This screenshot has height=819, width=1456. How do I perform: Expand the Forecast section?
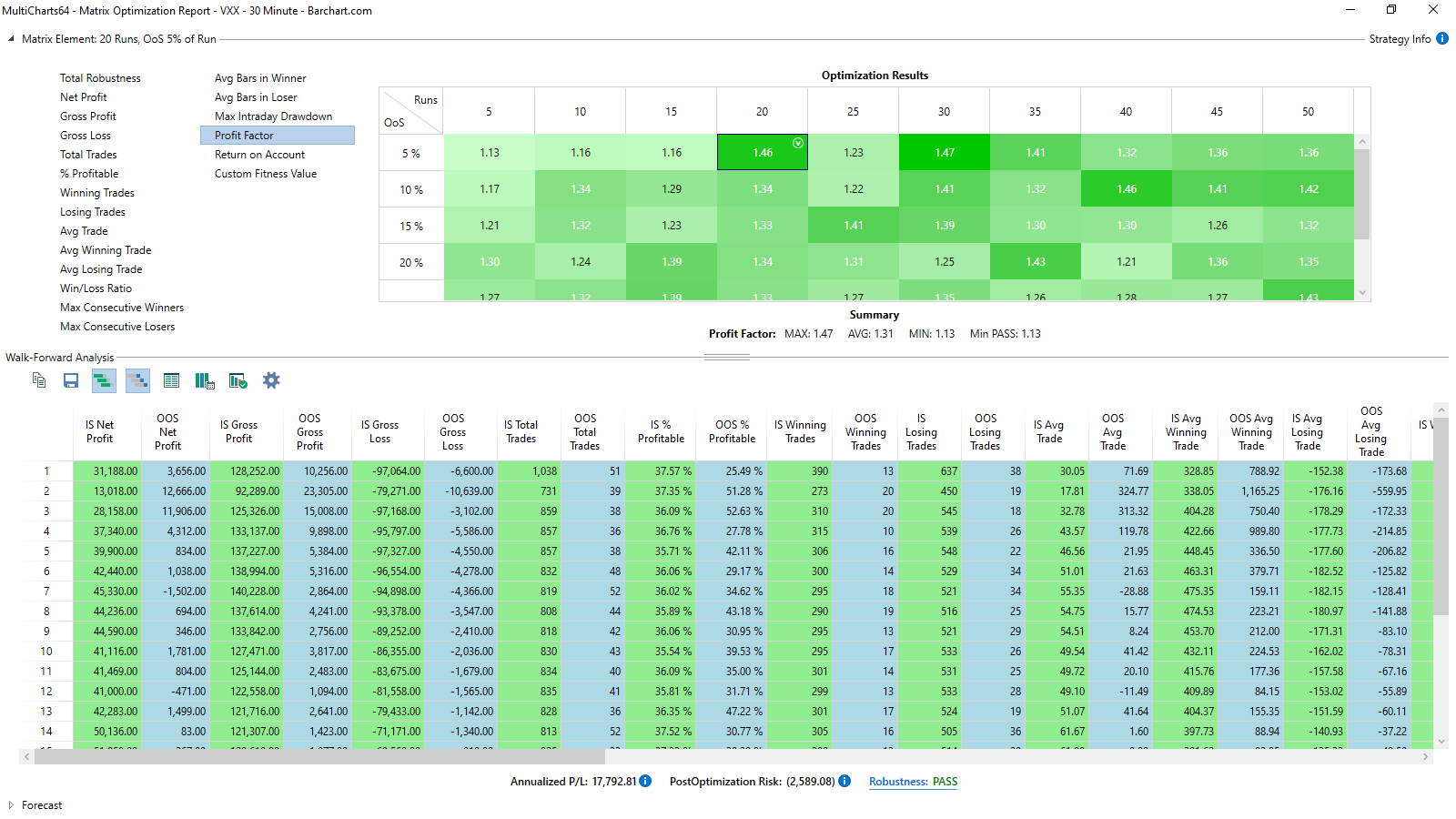pyautogui.click(x=11, y=805)
